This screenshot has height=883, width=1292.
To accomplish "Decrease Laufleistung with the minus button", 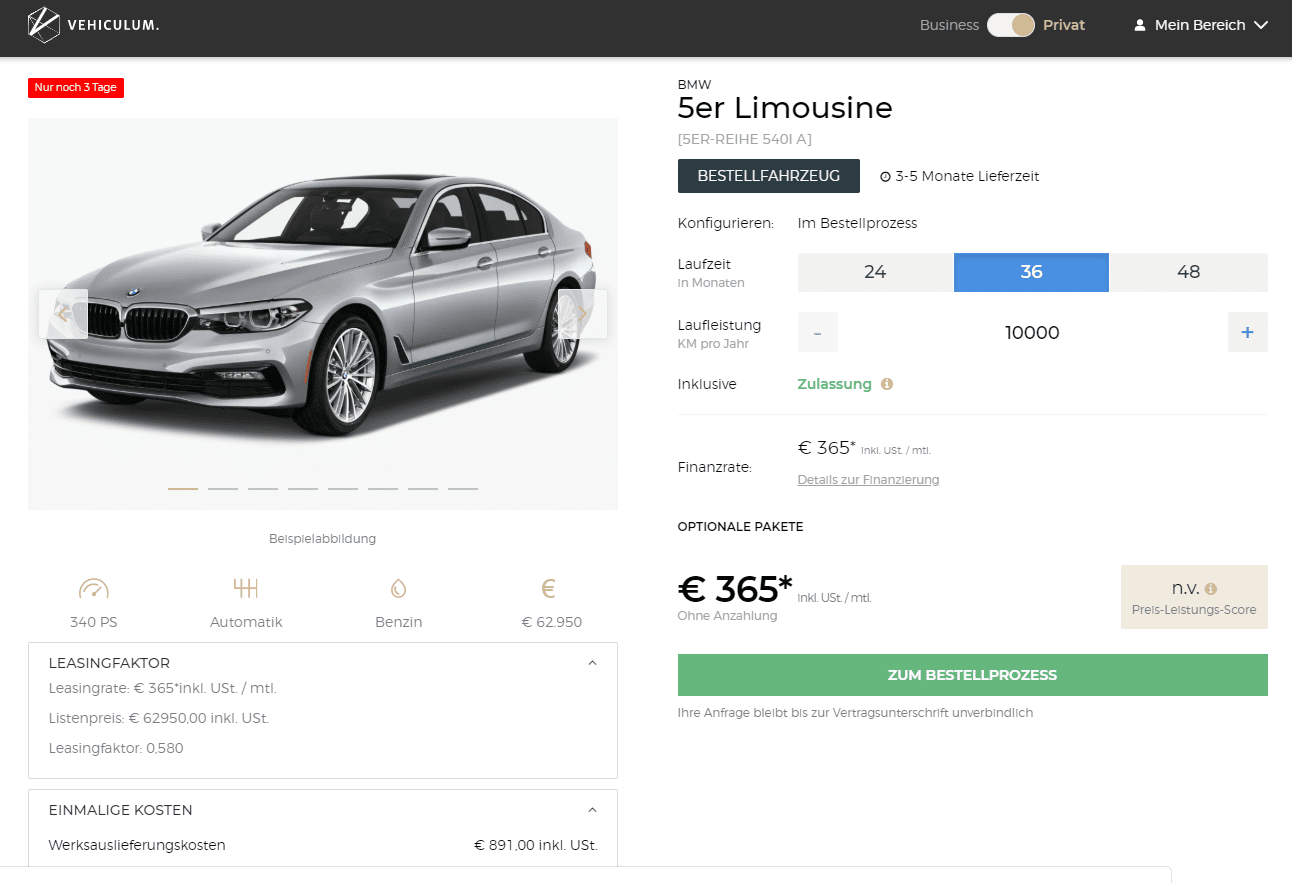I will point(818,332).
